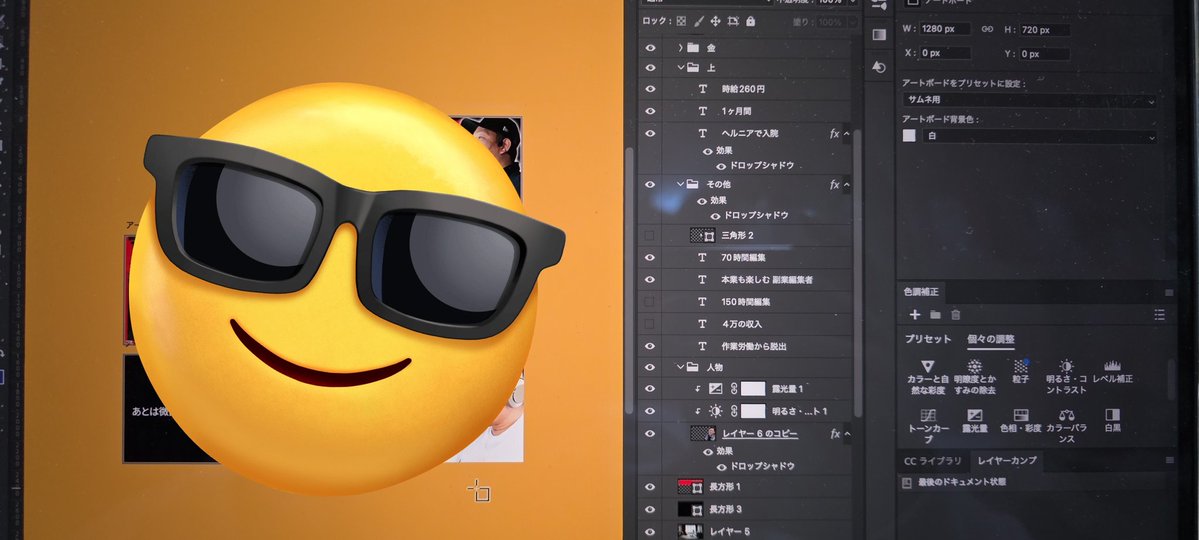Click the lock transparent pixels icon
This screenshot has width=1199, height=540.
coord(681,21)
